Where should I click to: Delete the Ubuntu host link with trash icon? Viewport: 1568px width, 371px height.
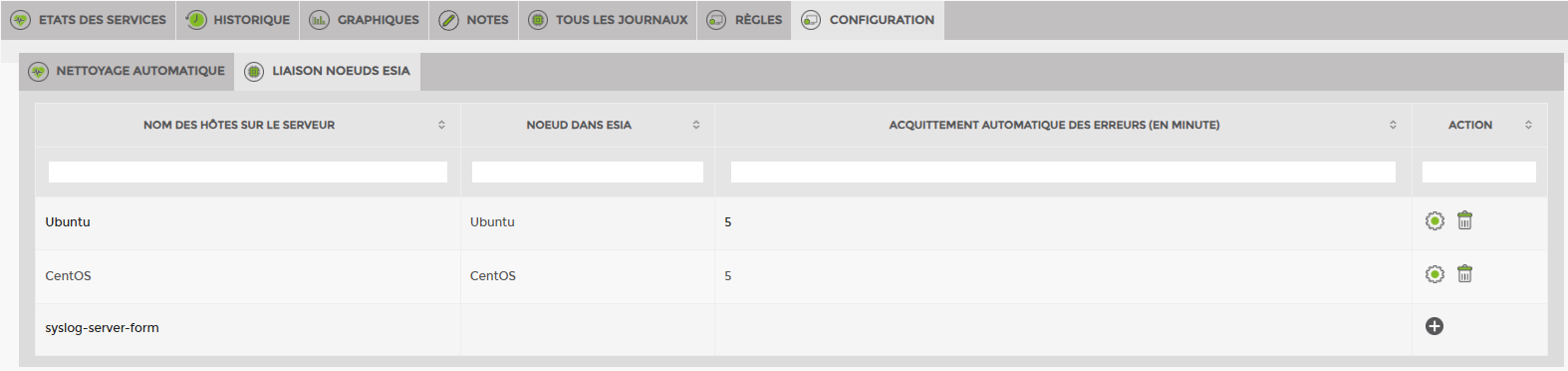[1464, 220]
